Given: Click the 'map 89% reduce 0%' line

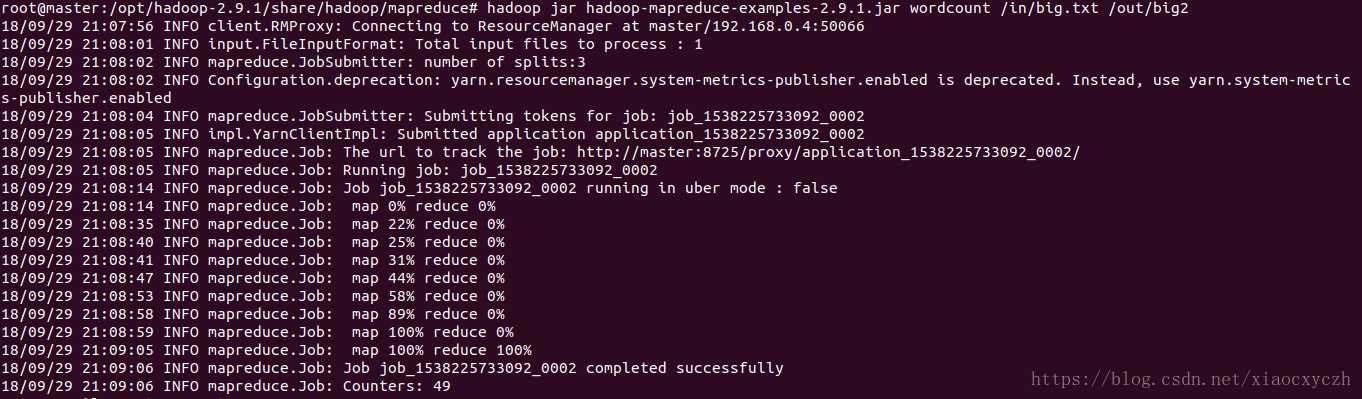Looking at the screenshot, I should coord(253,314).
